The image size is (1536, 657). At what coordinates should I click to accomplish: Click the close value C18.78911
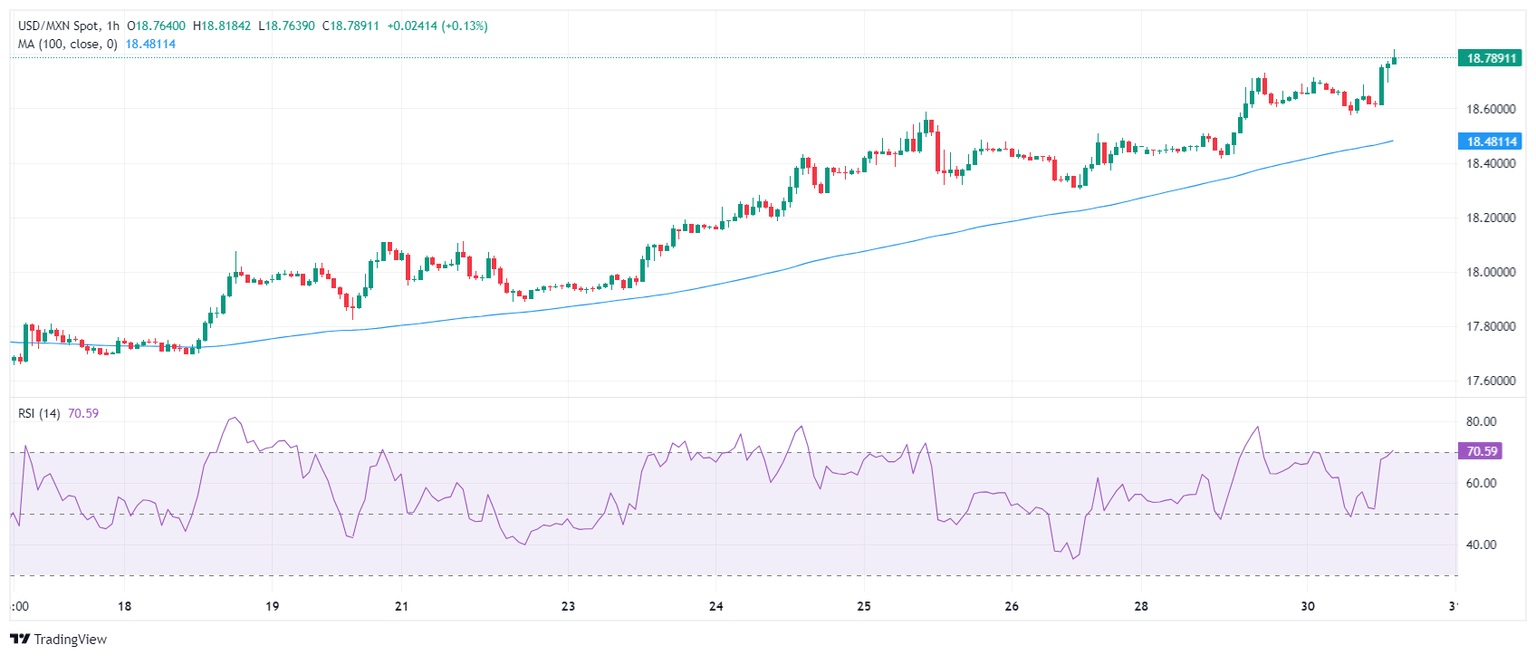click(x=351, y=26)
